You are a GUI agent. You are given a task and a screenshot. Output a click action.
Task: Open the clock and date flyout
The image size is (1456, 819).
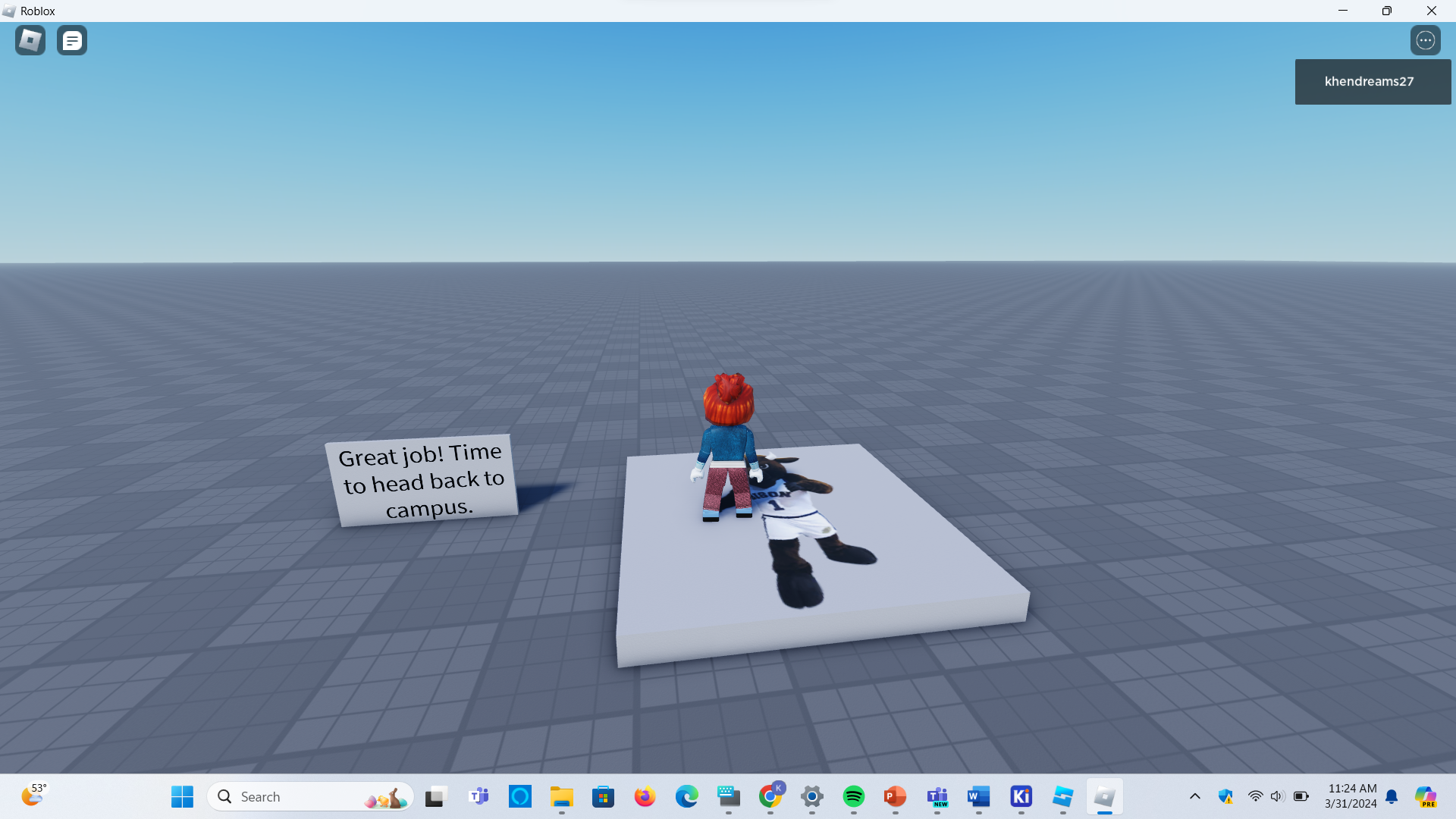pos(1351,796)
